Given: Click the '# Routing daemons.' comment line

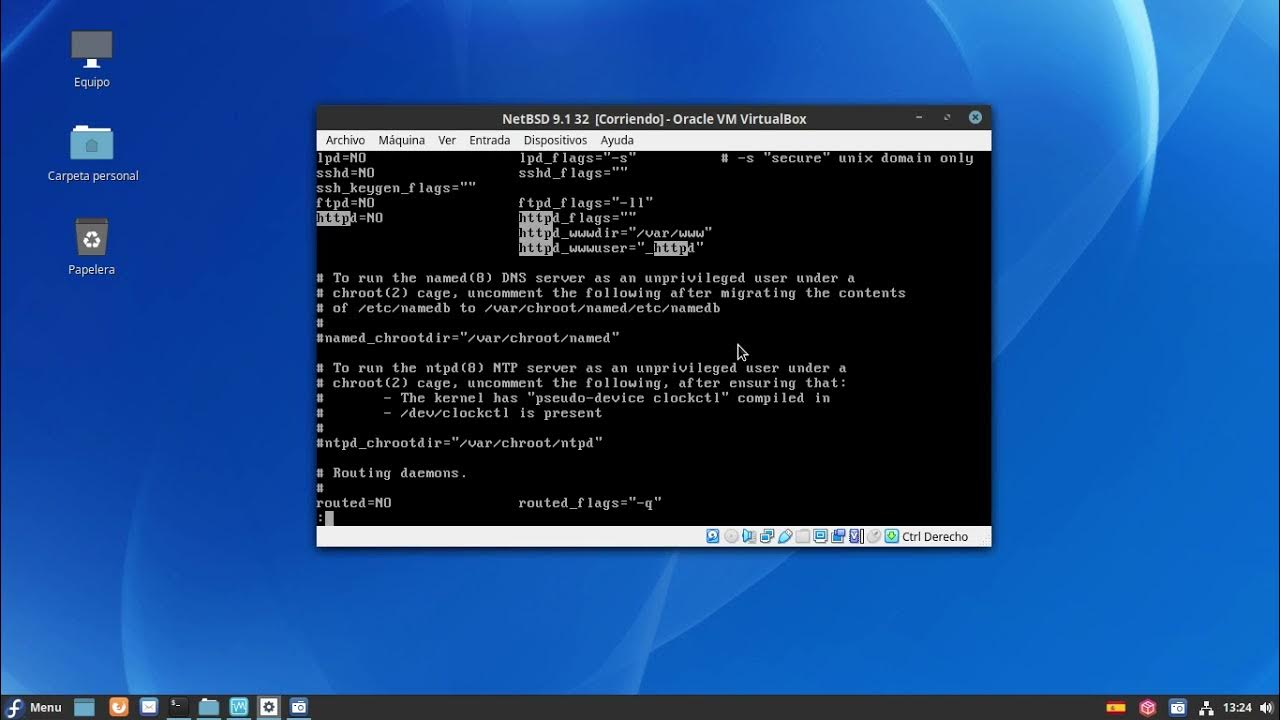Looking at the screenshot, I should [392, 473].
